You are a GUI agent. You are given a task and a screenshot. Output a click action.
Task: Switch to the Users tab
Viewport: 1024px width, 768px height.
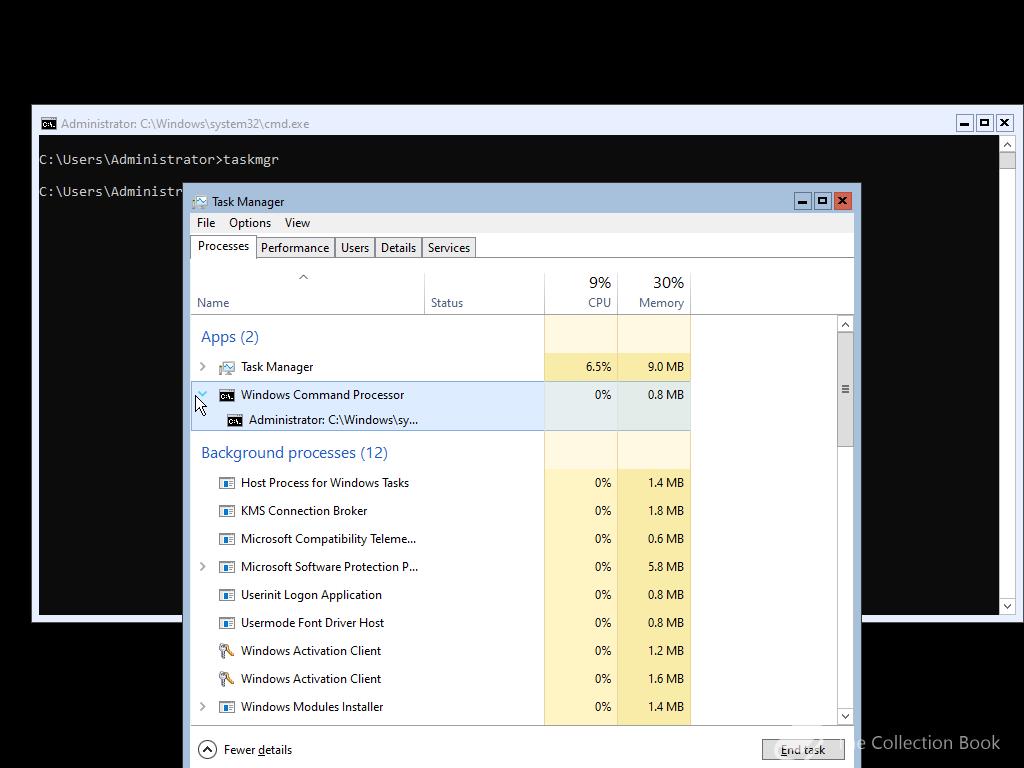click(x=355, y=248)
